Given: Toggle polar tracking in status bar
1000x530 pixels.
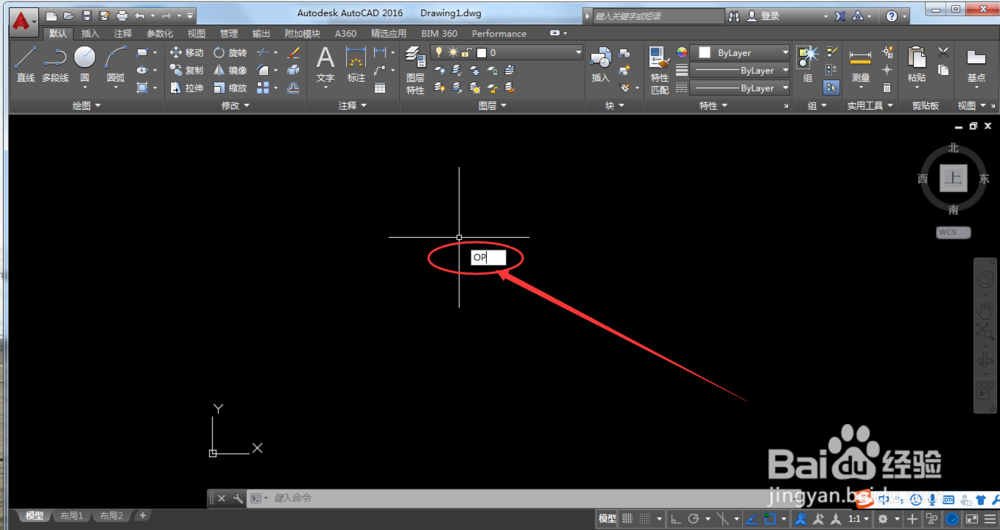Looking at the screenshot, I should (692, 519).
